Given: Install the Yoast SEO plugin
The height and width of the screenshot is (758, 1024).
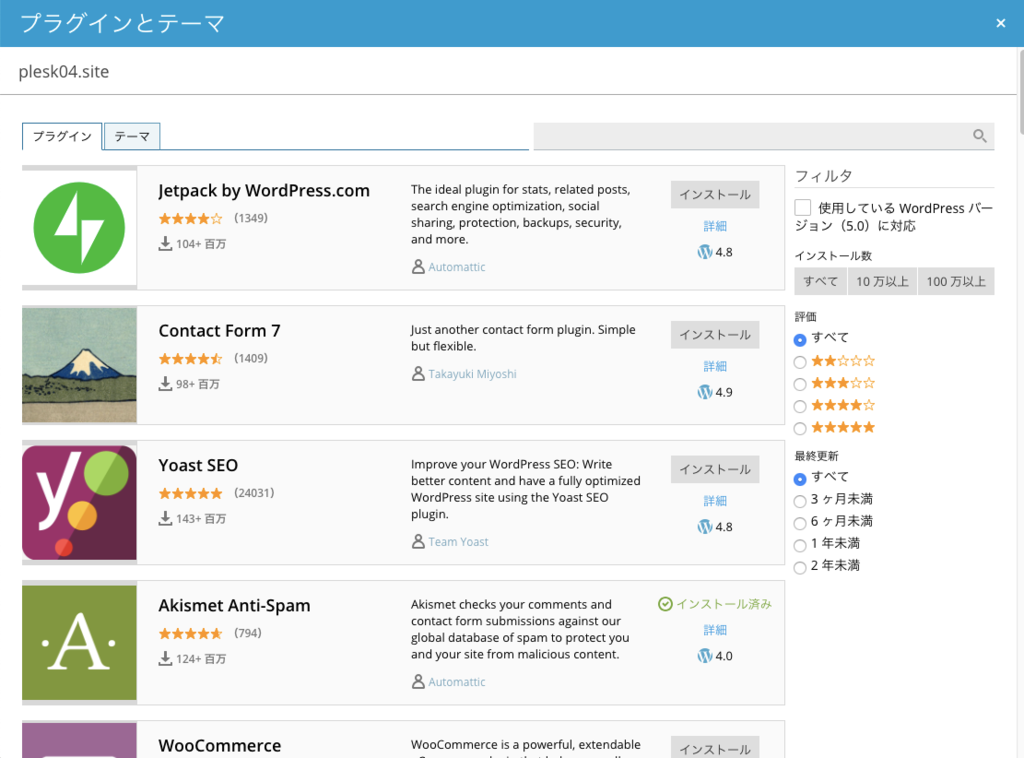Looking at the screenshot, I should coord(715,469).
